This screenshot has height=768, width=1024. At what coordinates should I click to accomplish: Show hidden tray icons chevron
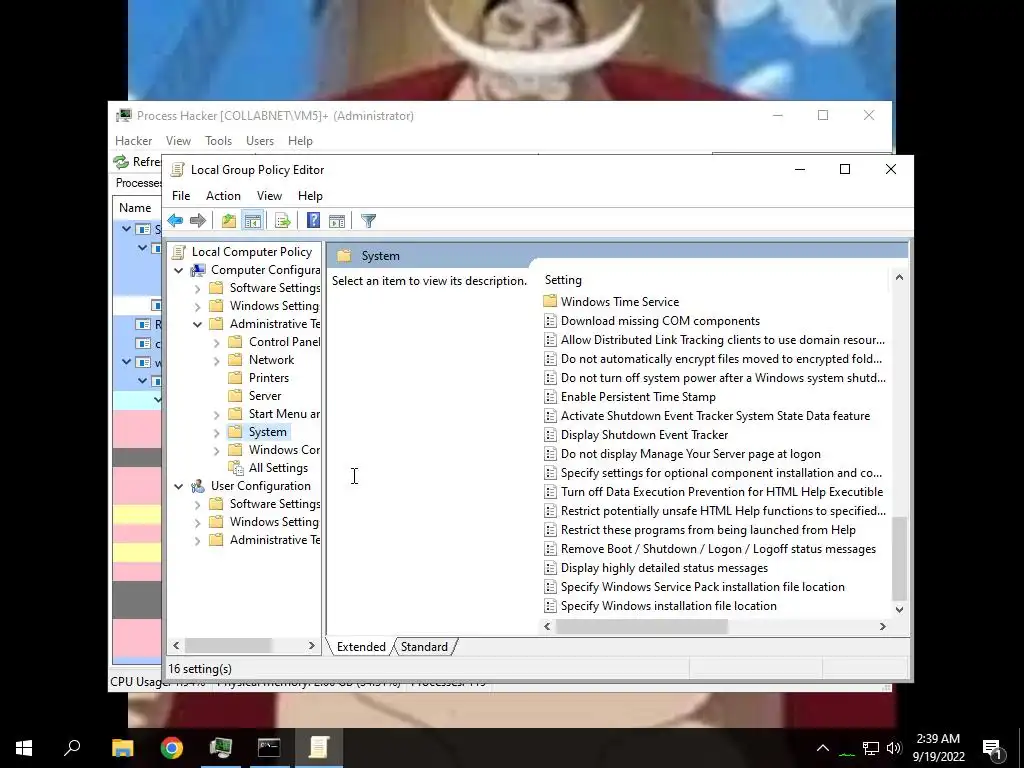pos(823,748)
